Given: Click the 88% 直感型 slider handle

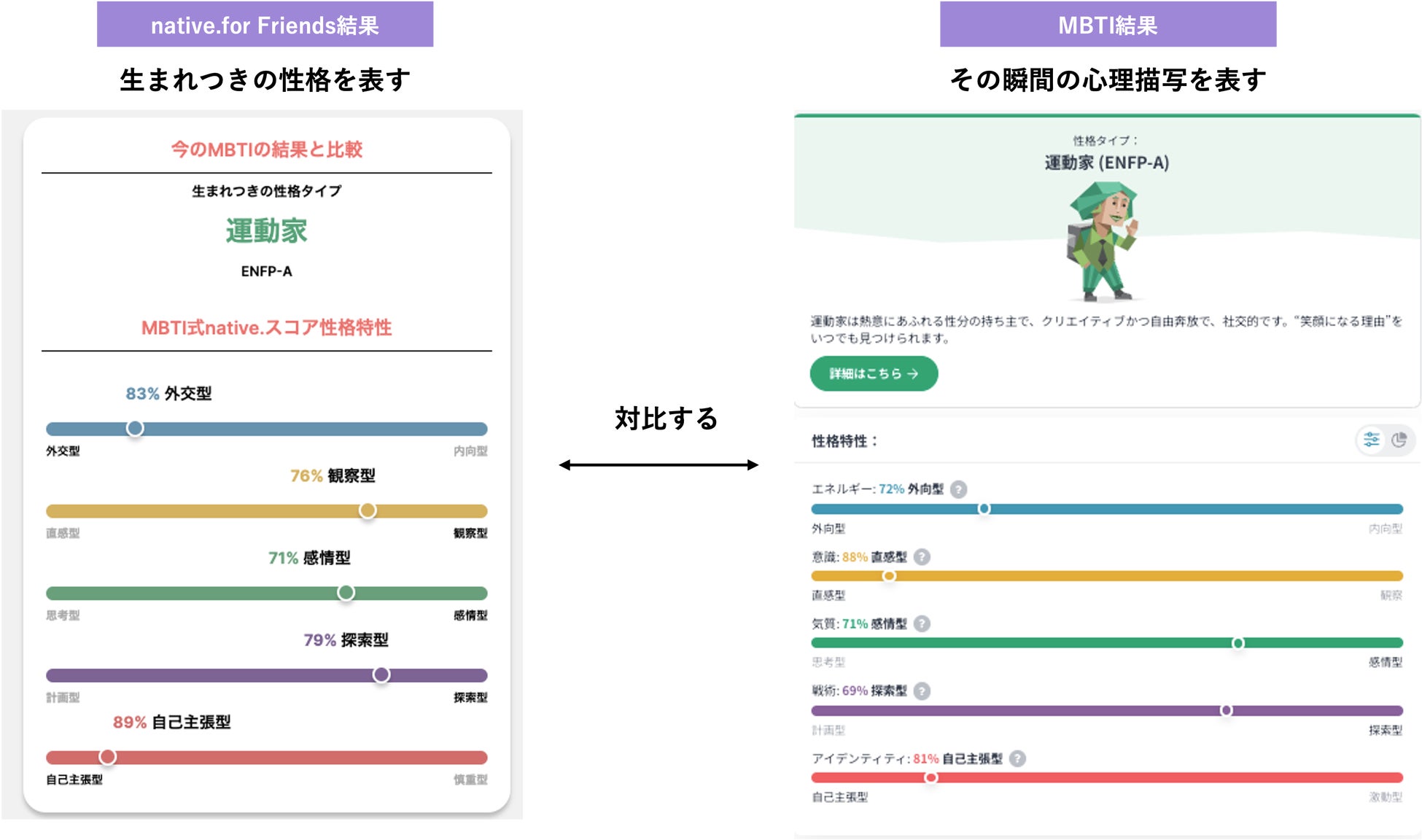Looking at the screenshot, I should (x=889, y=576).
